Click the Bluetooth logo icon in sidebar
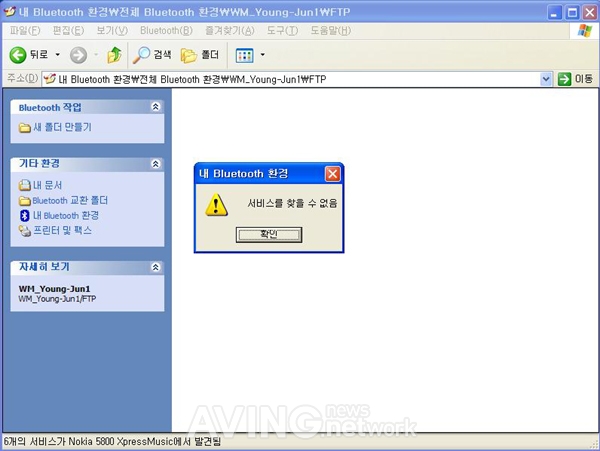Viewport: 600px width, 451px height. click(x=25, y=216)
